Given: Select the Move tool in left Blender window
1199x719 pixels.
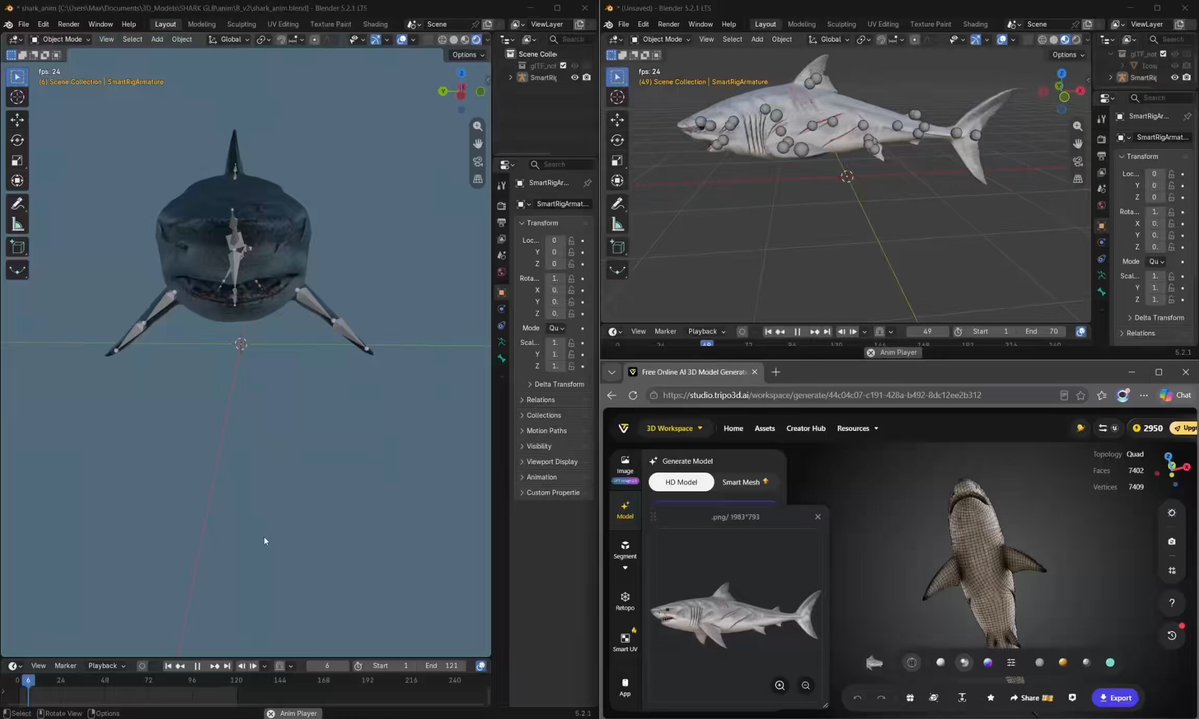Looking at the screenshot, I should coord(17,120).
